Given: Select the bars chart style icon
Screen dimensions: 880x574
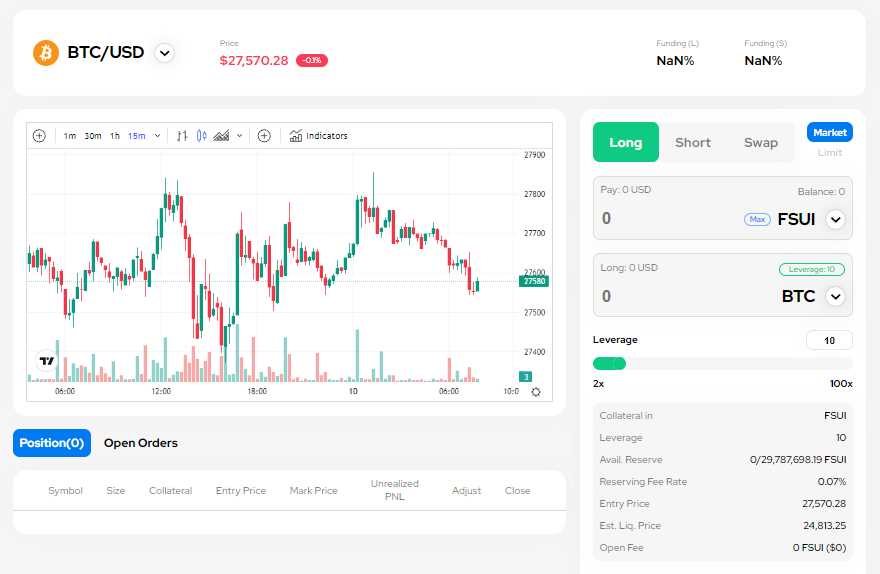Looking at the screenshot, I should click(x=182, y=136).
